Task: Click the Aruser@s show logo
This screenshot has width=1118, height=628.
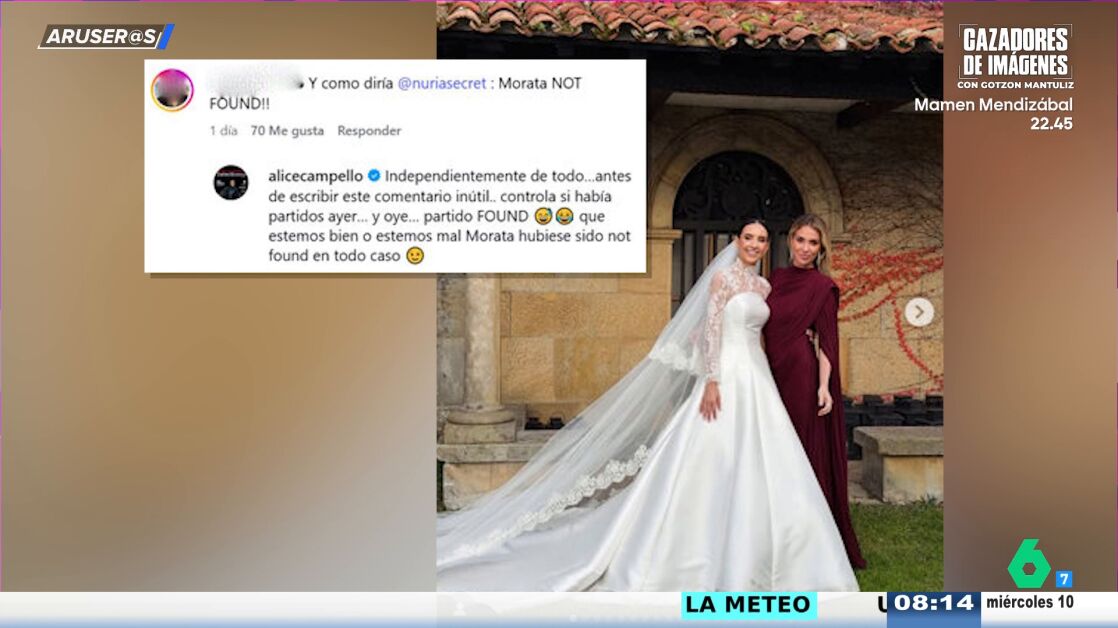Action: (106, 37)
